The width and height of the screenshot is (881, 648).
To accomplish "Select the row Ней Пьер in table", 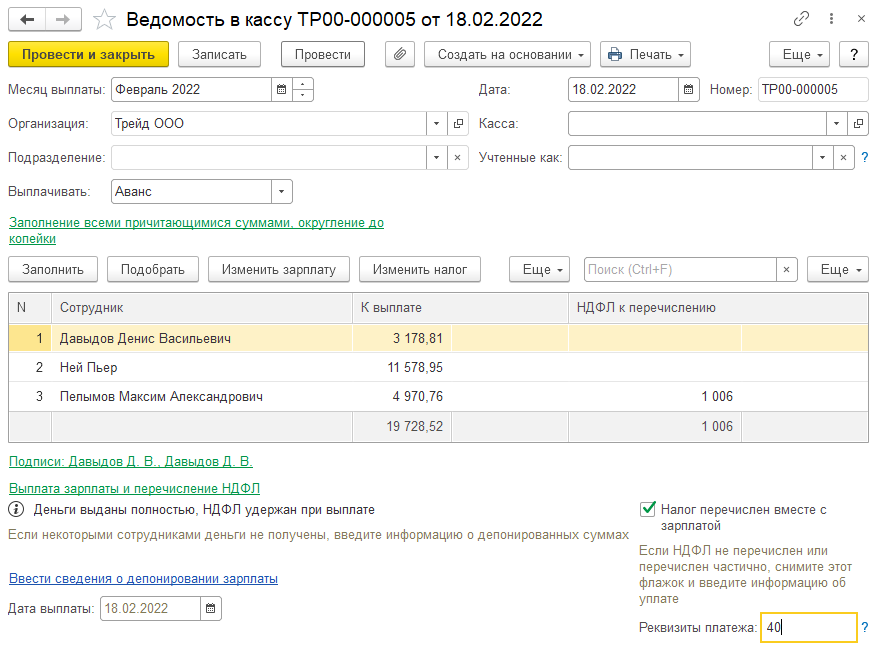I will click(x=438, y=368).
